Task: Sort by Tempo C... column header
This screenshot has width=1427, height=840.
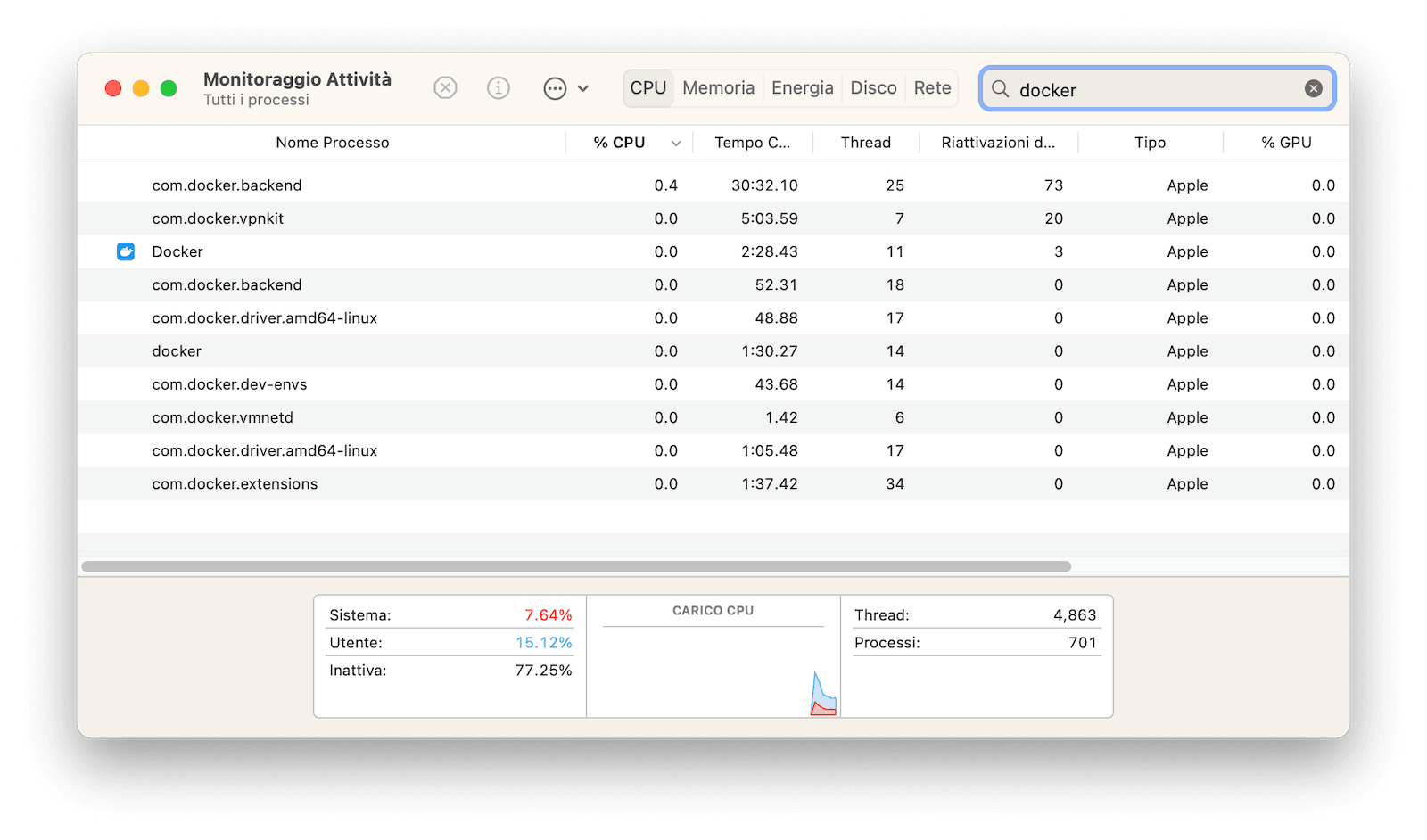Action: tap(752, 143)
